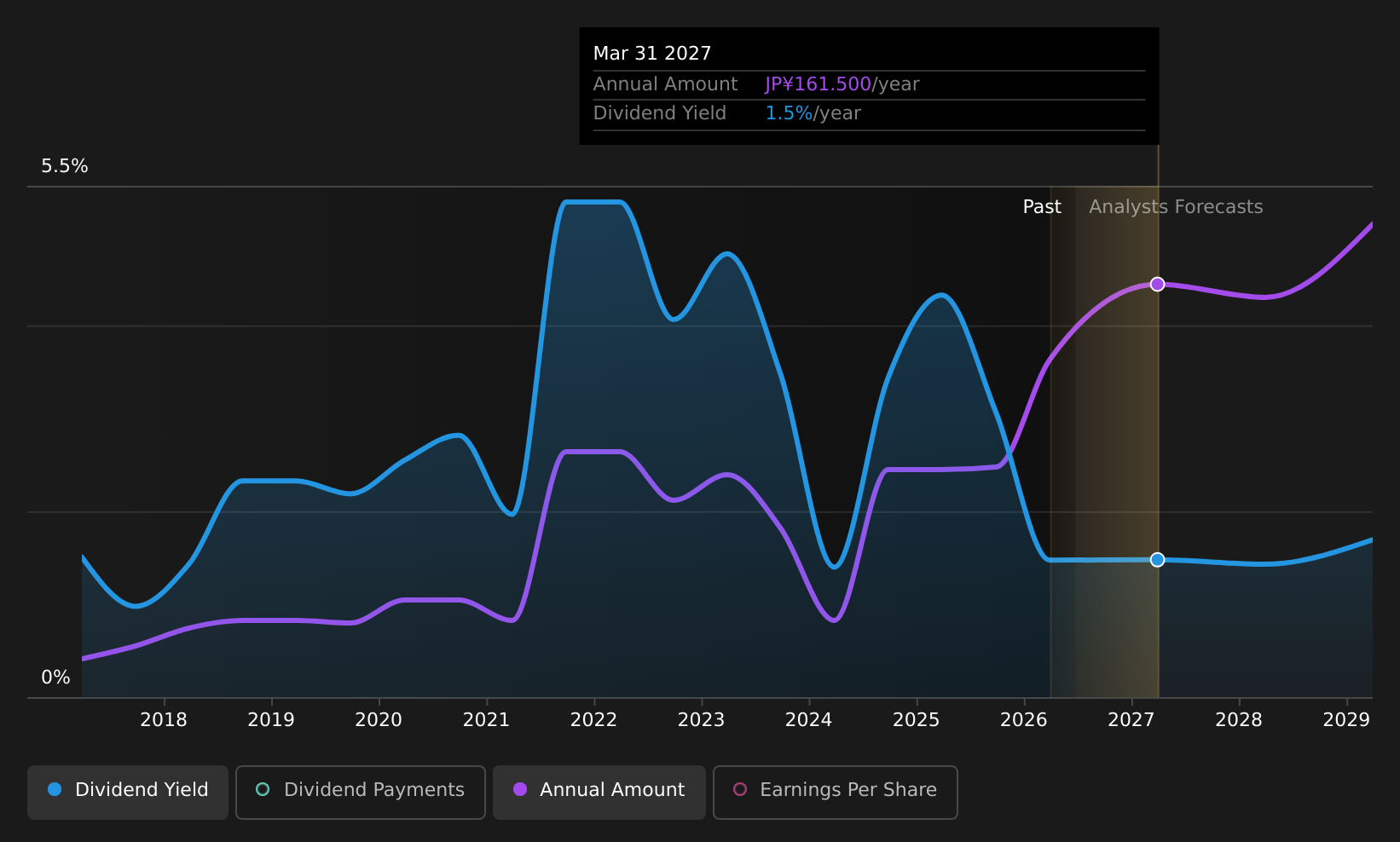Click the Analysts Forecasts label

click(x=1176, y=207)
